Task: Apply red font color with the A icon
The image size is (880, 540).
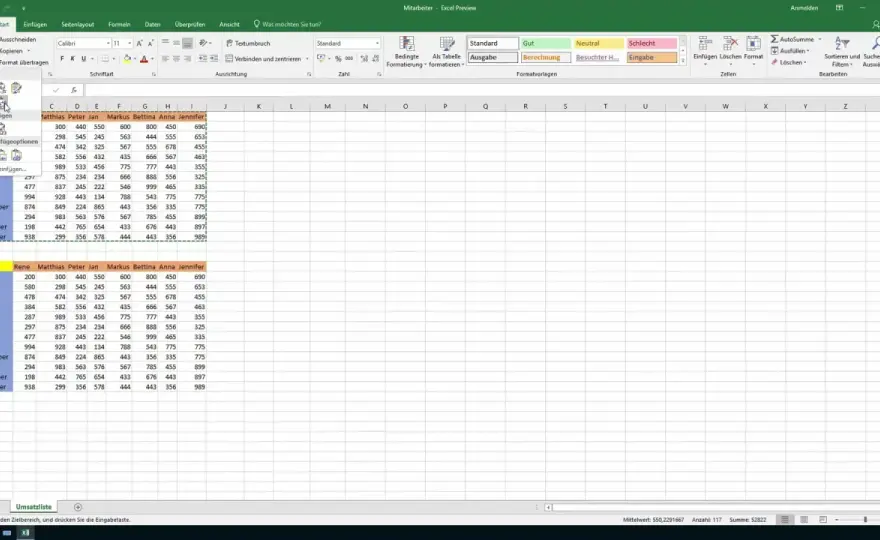Action: tap(144, 59)
